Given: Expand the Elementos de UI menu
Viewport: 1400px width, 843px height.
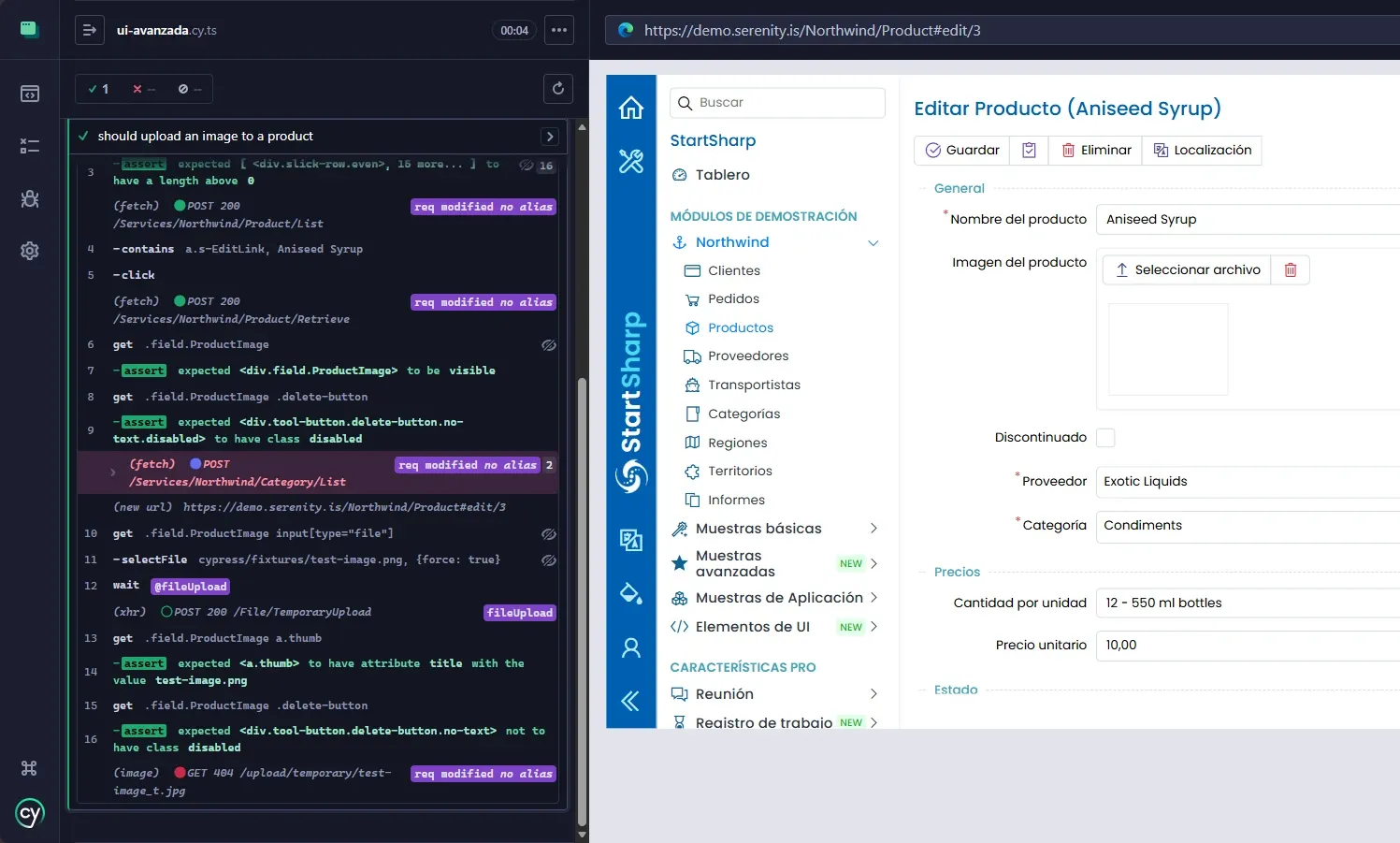Looking at the screenshot, I should [873, 627].
